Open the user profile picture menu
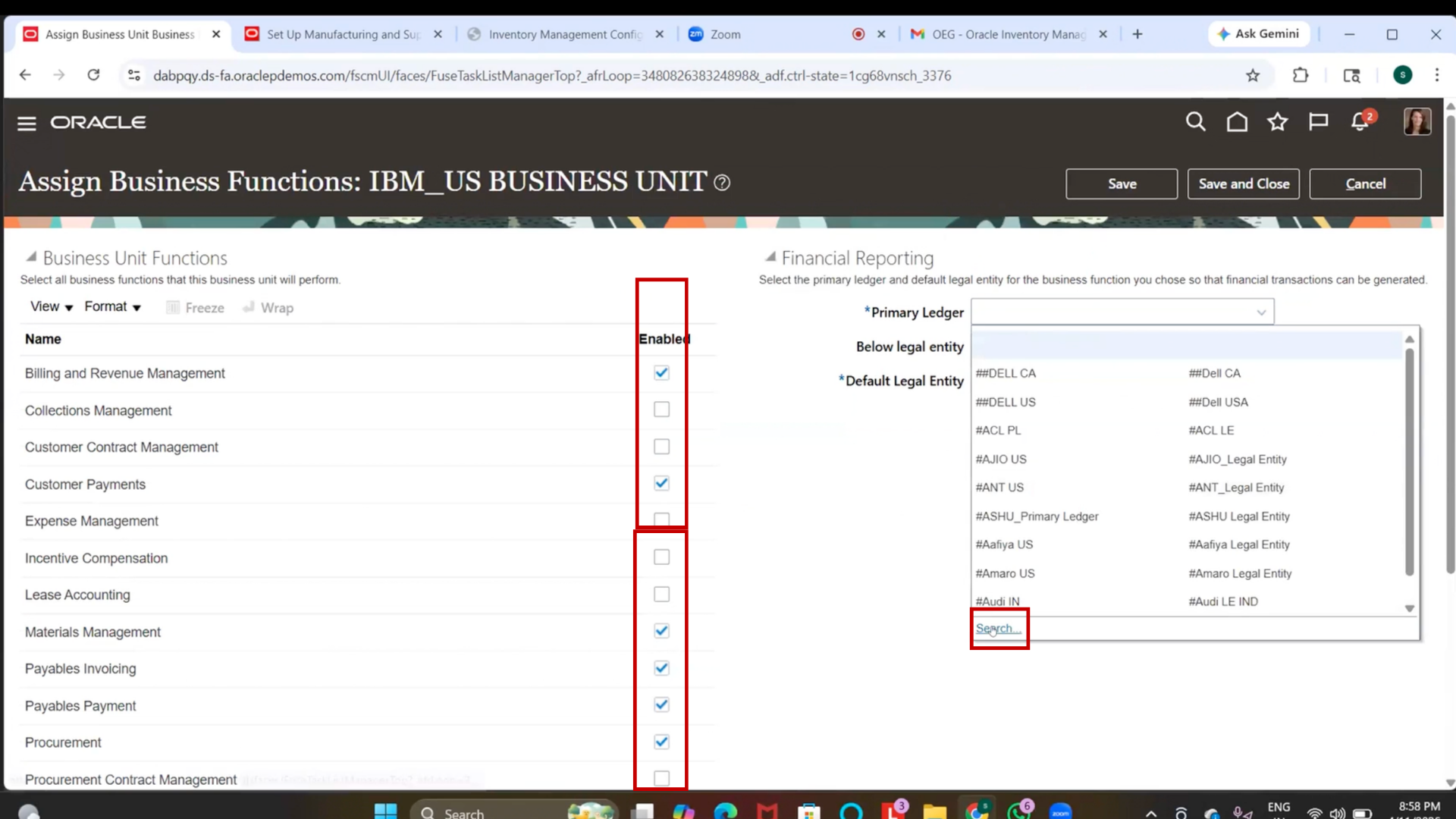This screenshot has height=819, width=1456. tap(1417, 121)
